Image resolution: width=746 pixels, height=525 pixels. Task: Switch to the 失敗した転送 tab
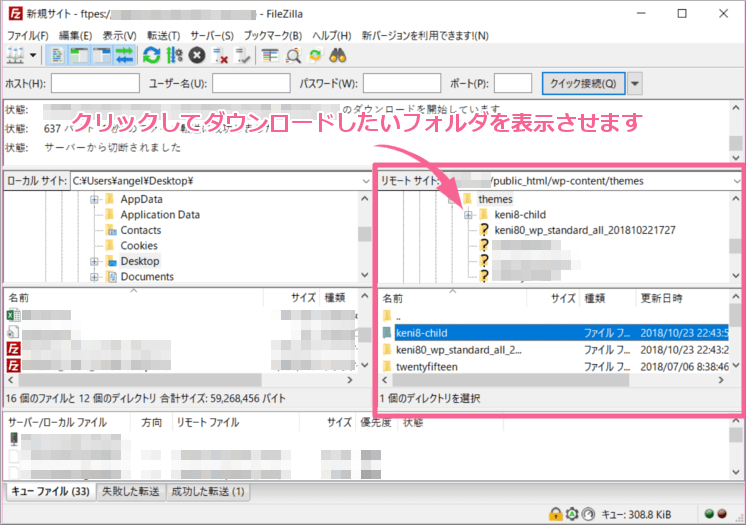[130, 492]
